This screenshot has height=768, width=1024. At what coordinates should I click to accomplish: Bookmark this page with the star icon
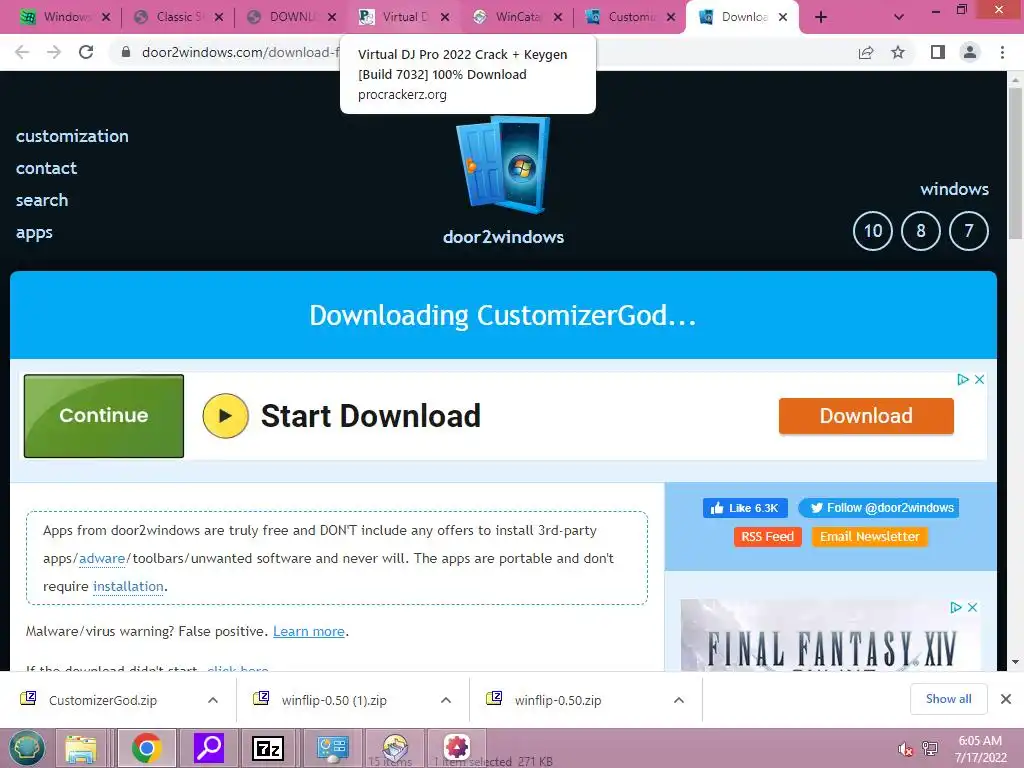click(898, 52)
